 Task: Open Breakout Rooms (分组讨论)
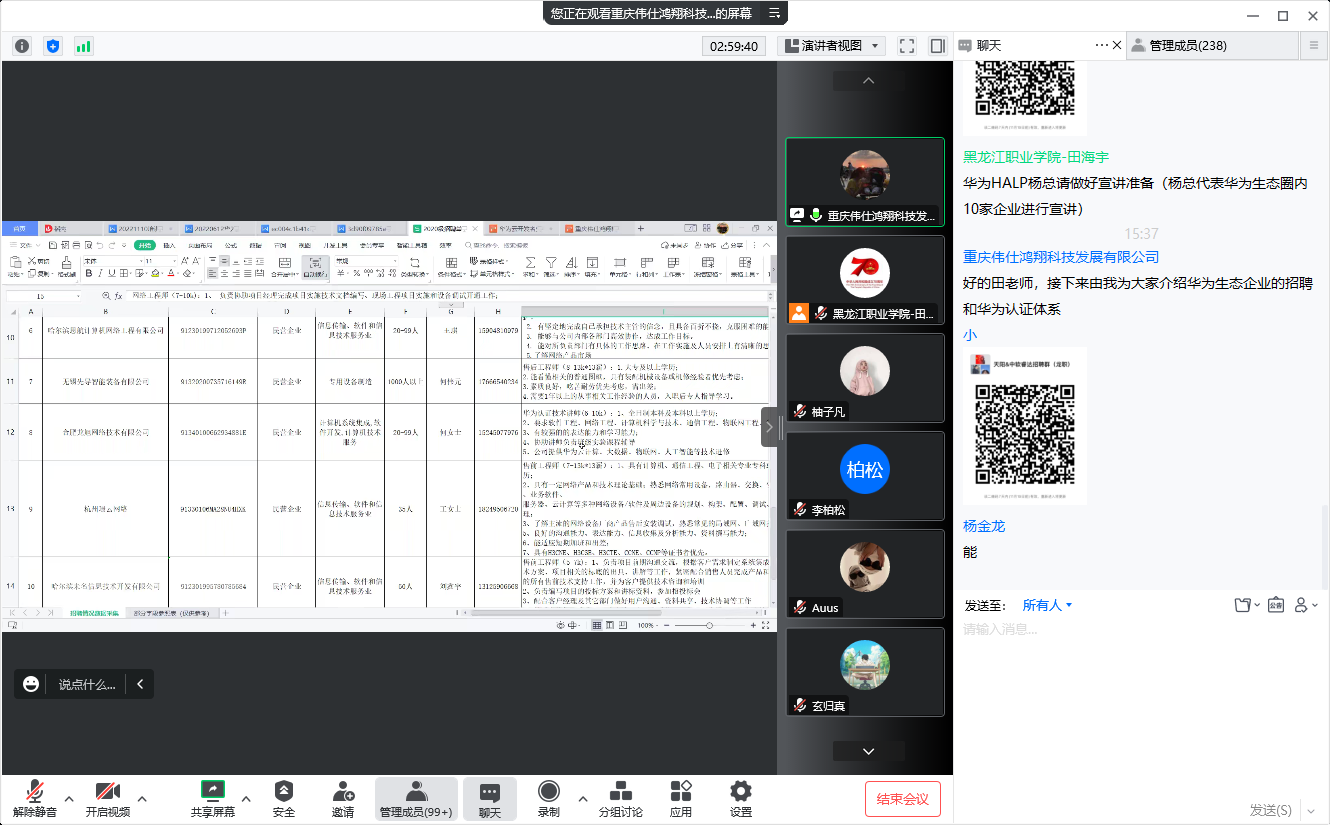[x=620, y=798]
